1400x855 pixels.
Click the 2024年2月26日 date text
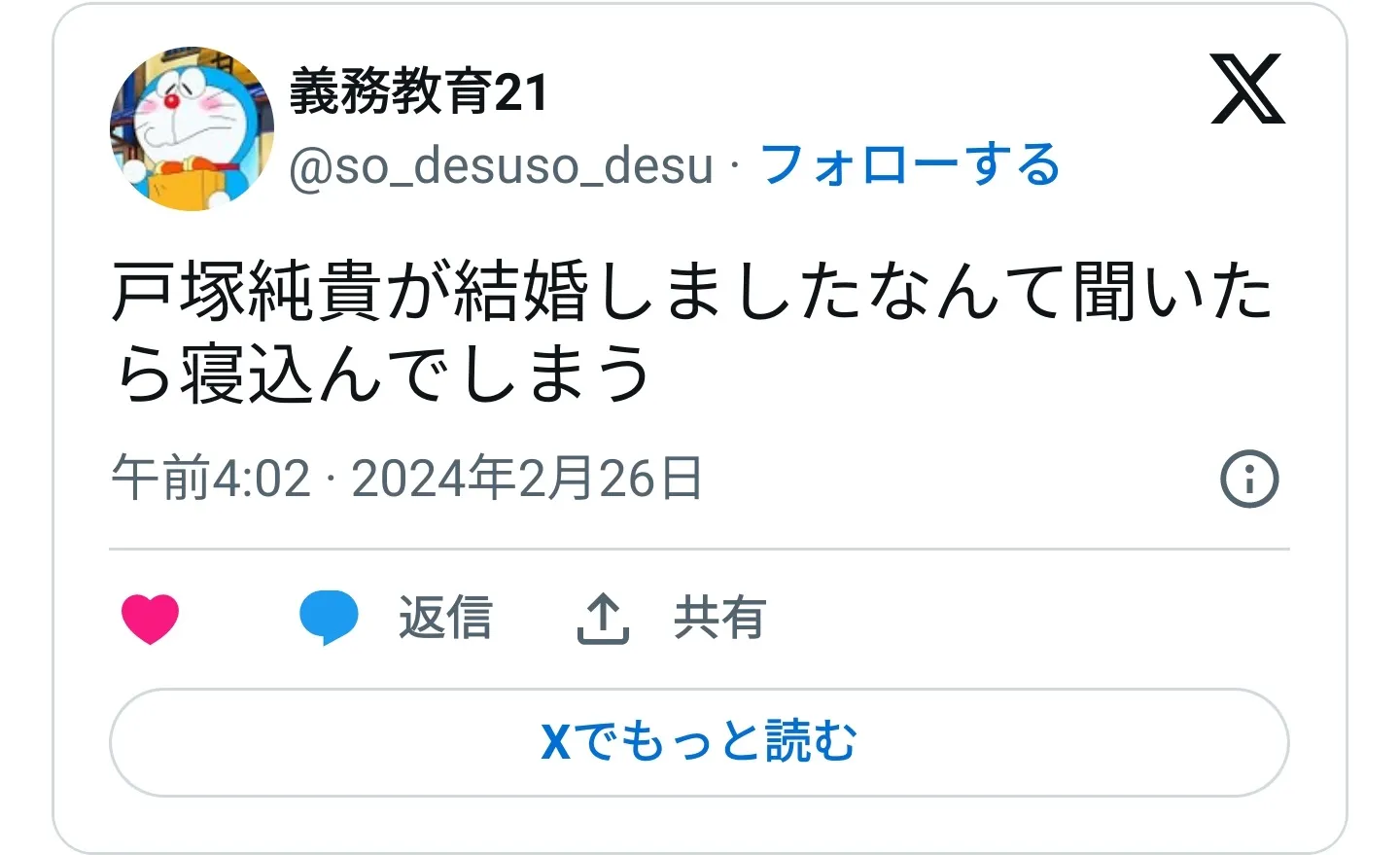pos(527,479)
